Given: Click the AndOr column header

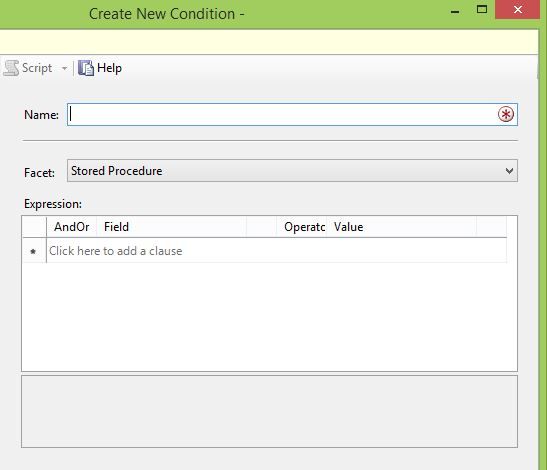Looking at the screenshot, I should point(72,227).
